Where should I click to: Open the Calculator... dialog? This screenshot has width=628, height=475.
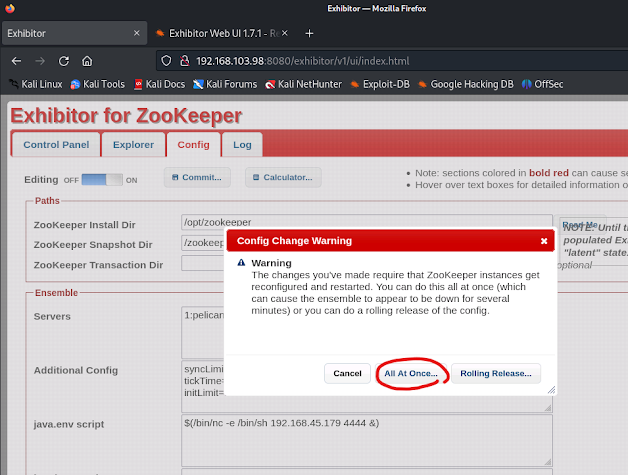click(283, 177)
